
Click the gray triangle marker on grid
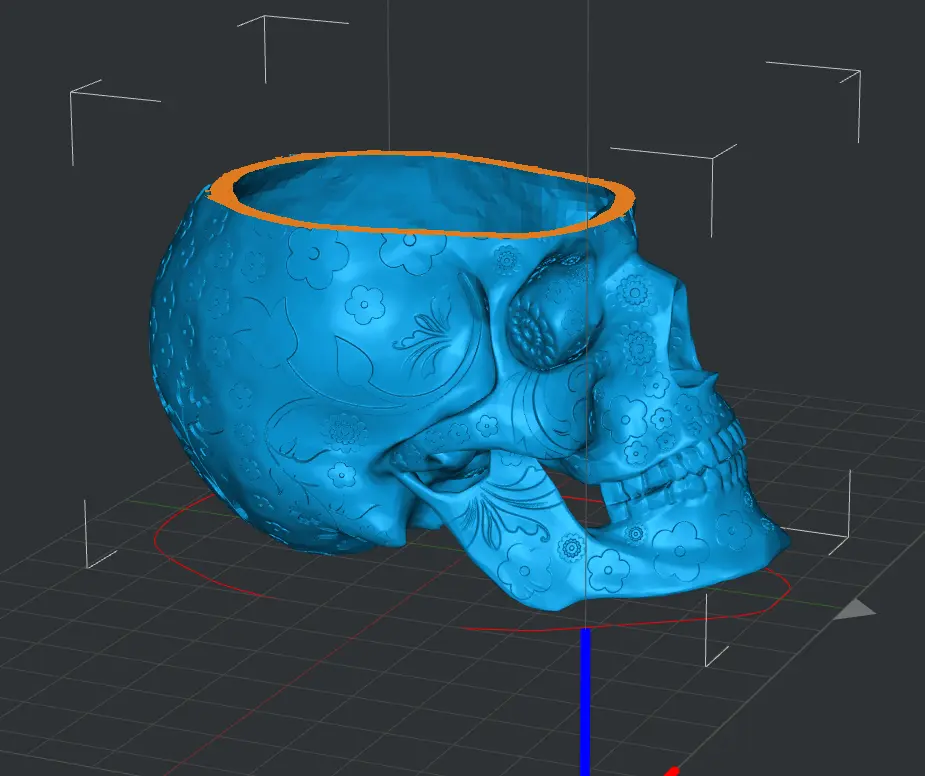point(853,609)
